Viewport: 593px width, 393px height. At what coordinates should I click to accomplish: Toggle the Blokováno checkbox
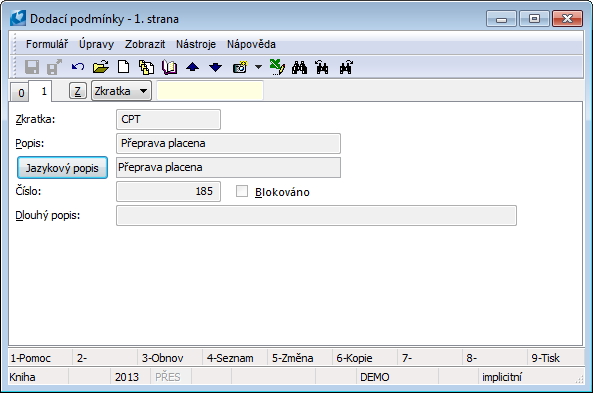coord(242,191)
